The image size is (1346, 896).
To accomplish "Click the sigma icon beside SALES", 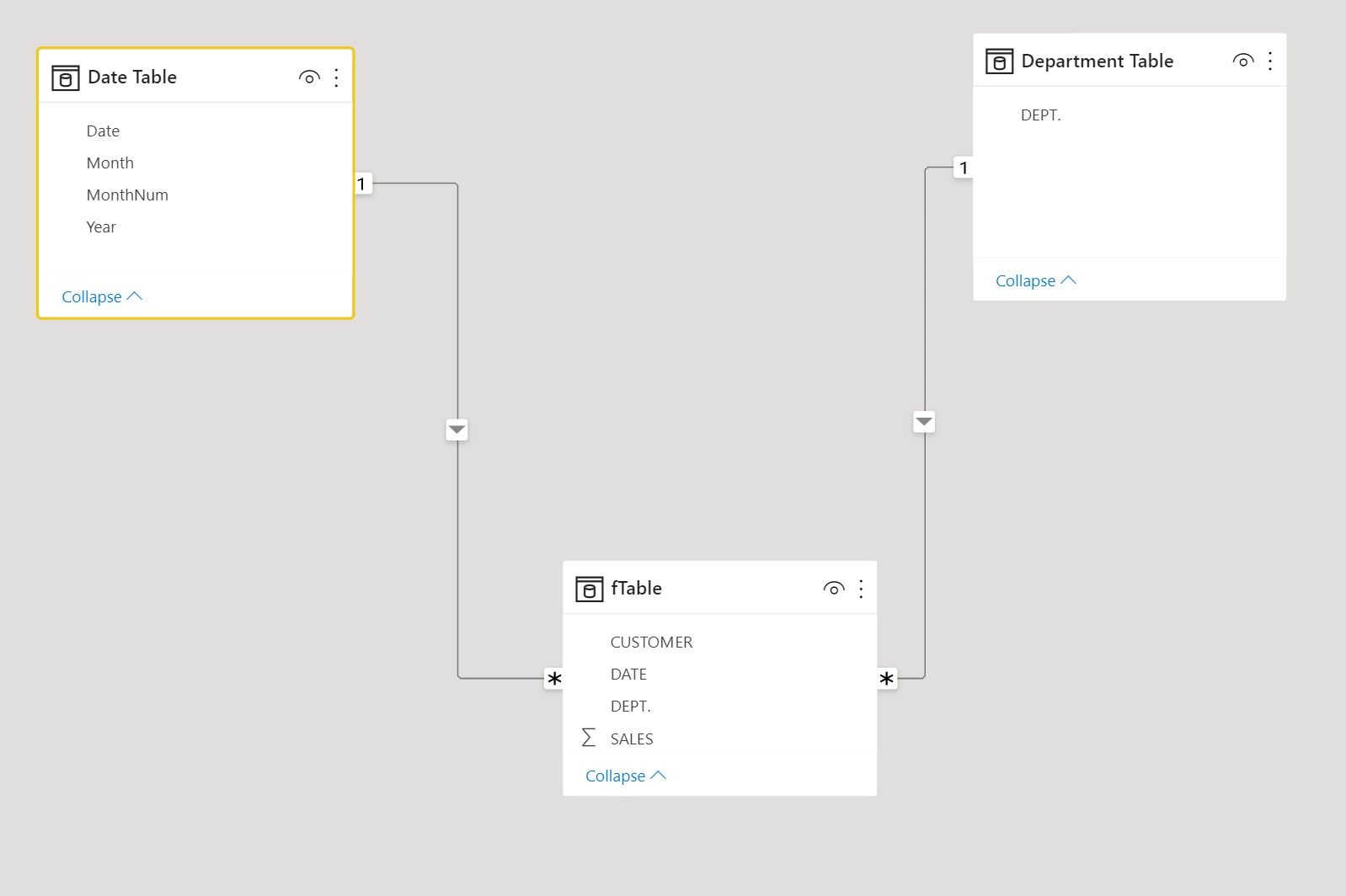I will (589, 738).
